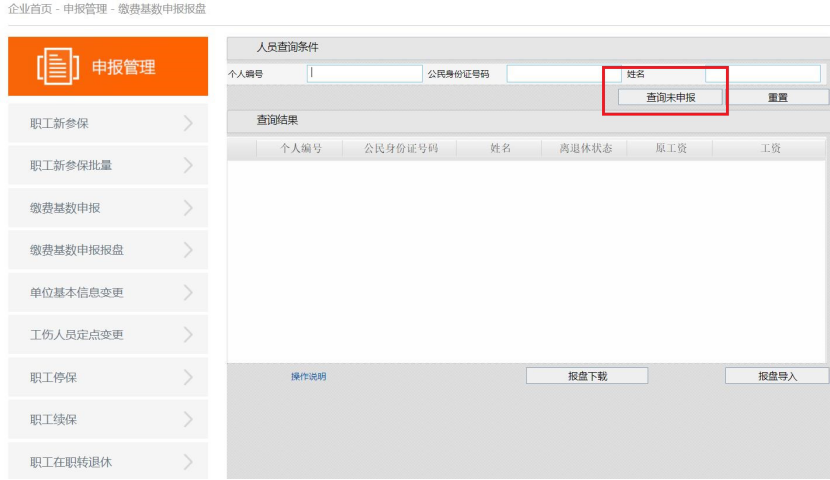Click the 企业首页 breadcrumb link
The width and height of the screenshot is (830, 480).
pos(29,9)
